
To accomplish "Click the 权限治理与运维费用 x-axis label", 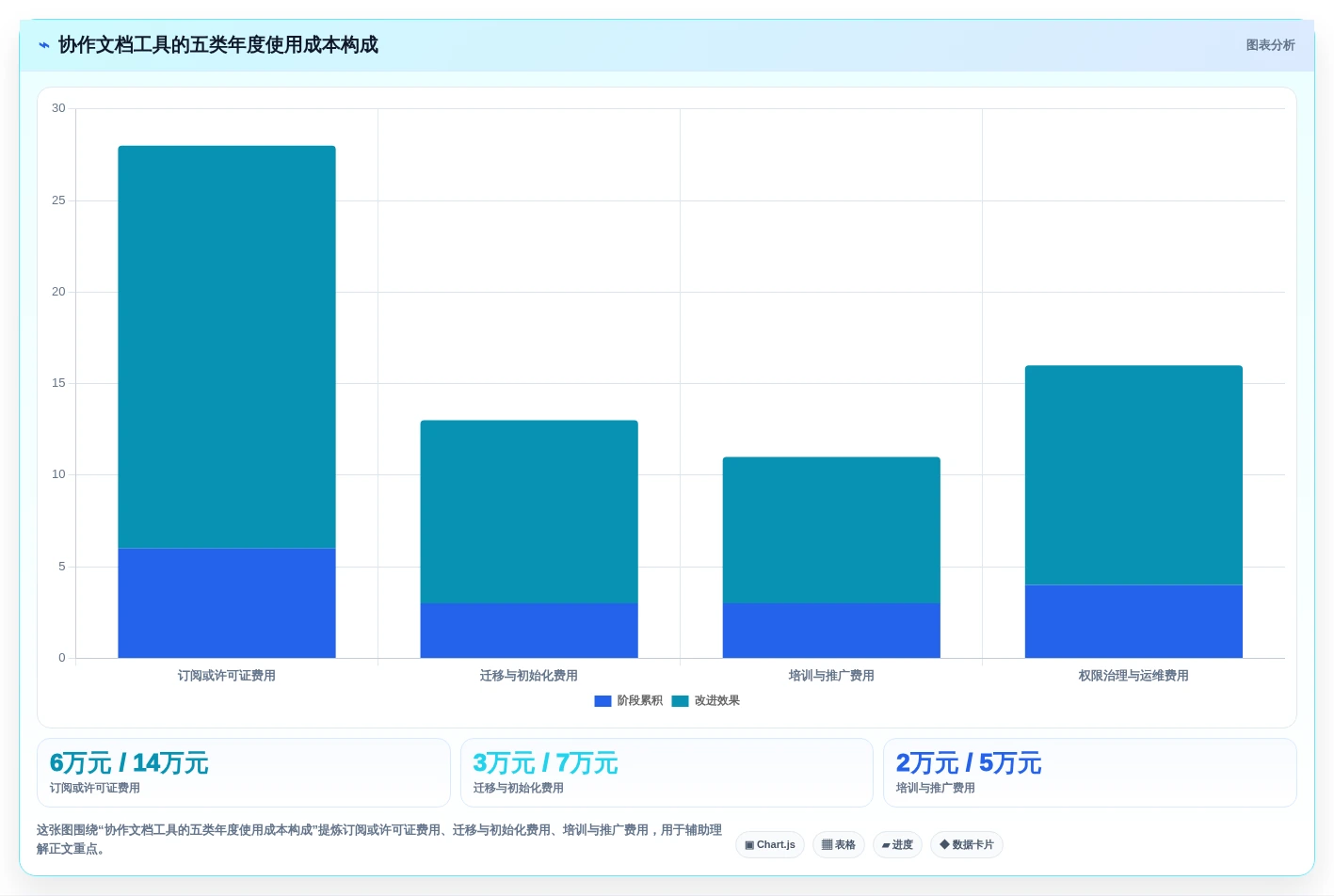I will click(1133, 676).
